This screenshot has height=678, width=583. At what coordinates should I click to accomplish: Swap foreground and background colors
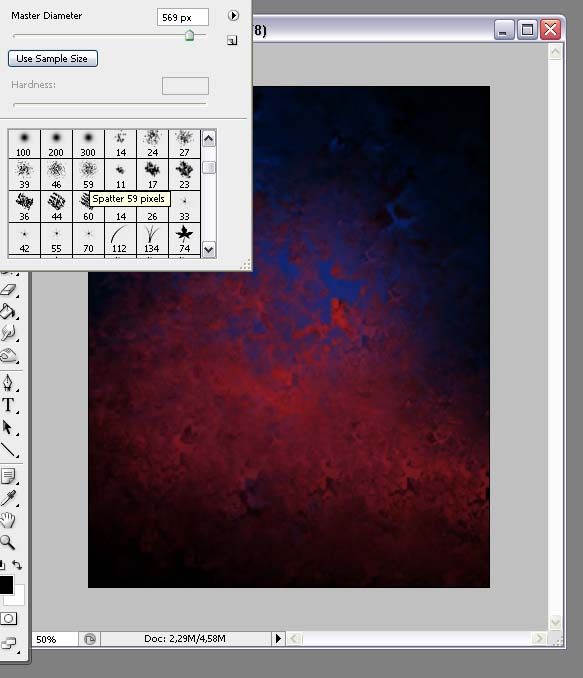17,565
